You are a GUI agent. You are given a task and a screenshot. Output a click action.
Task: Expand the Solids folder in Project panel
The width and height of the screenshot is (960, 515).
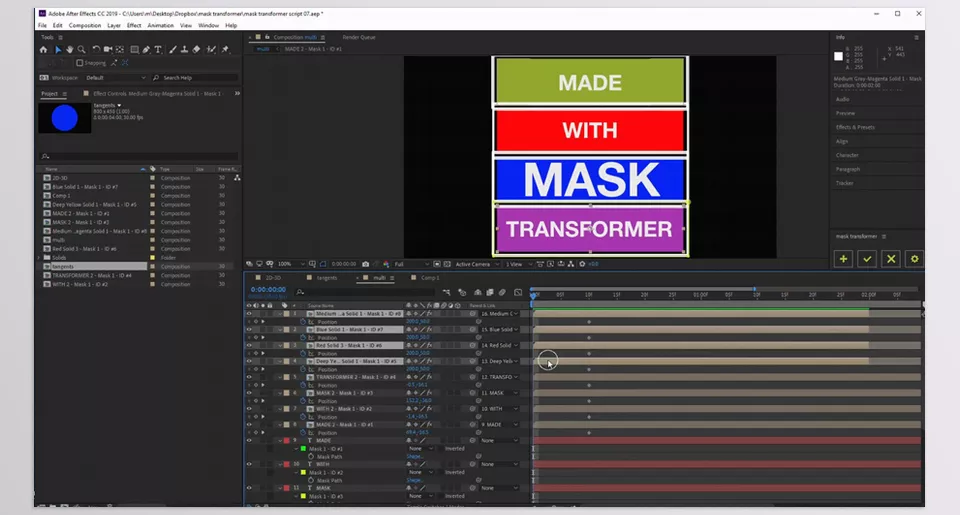point(40,258)
